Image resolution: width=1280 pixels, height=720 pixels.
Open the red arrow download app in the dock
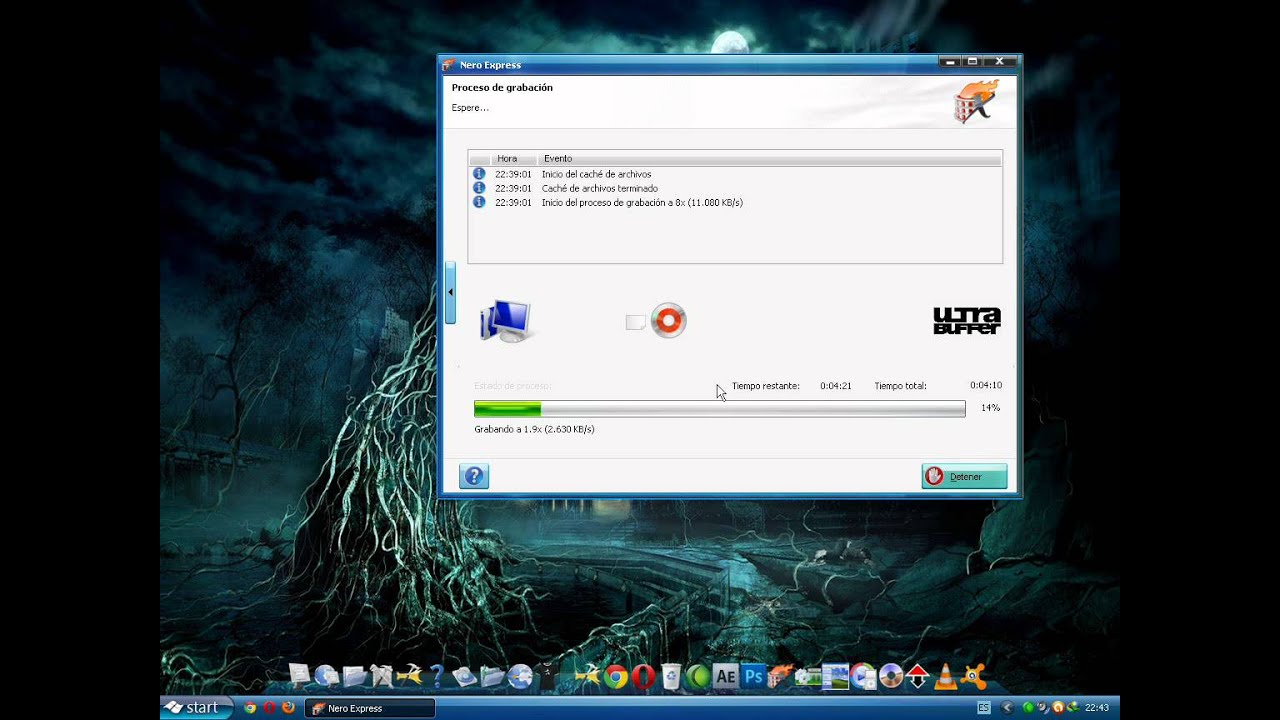pos(917,677)
